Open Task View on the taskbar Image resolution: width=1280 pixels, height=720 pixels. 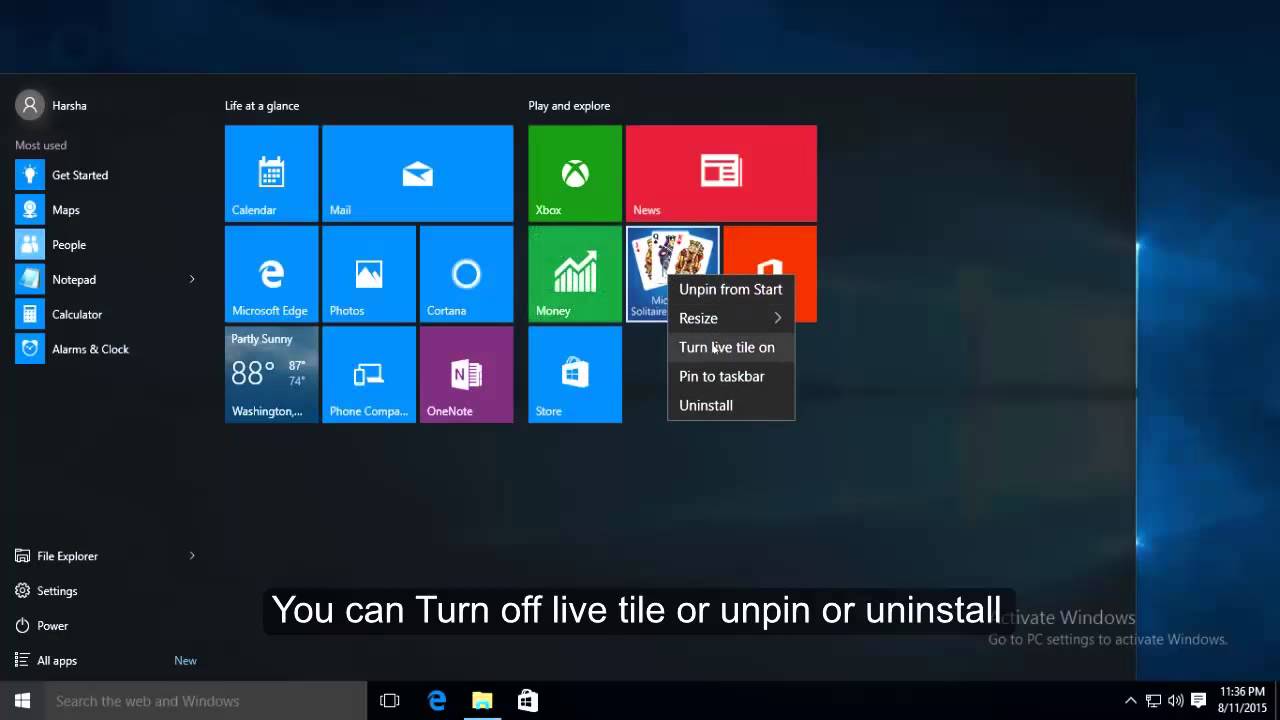tap(390, 701)
